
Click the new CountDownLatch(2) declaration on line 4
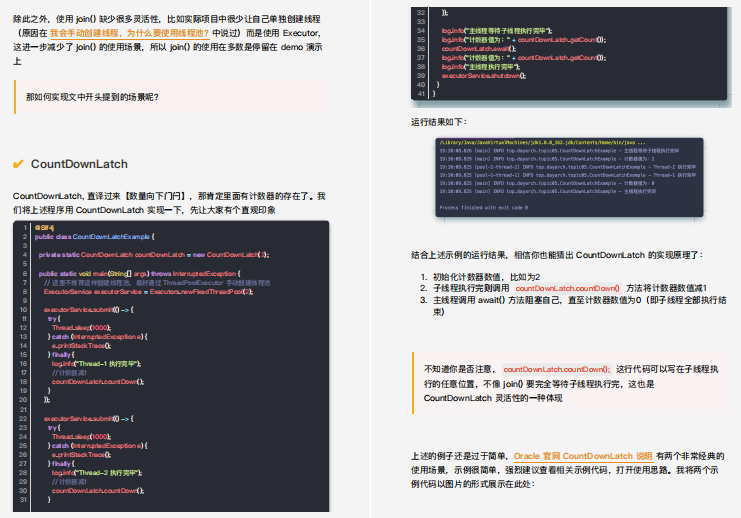coord(154,255)
